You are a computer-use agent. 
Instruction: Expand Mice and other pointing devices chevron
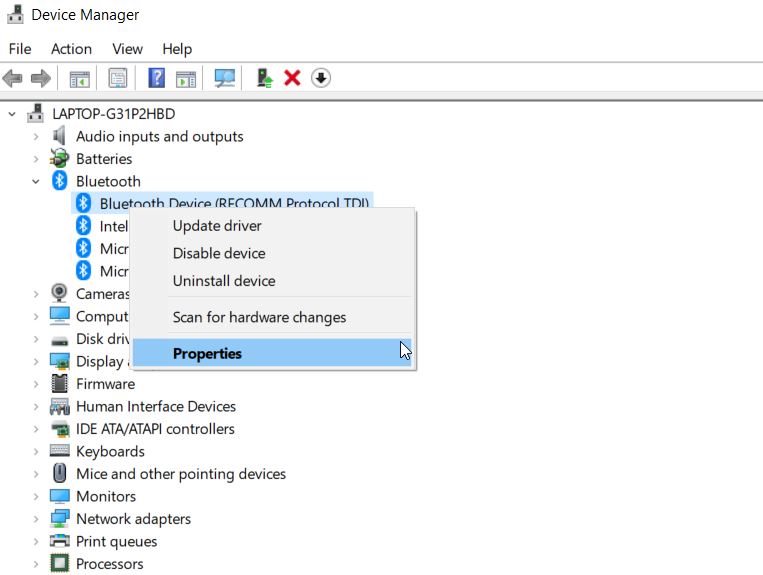coord(36,474)
